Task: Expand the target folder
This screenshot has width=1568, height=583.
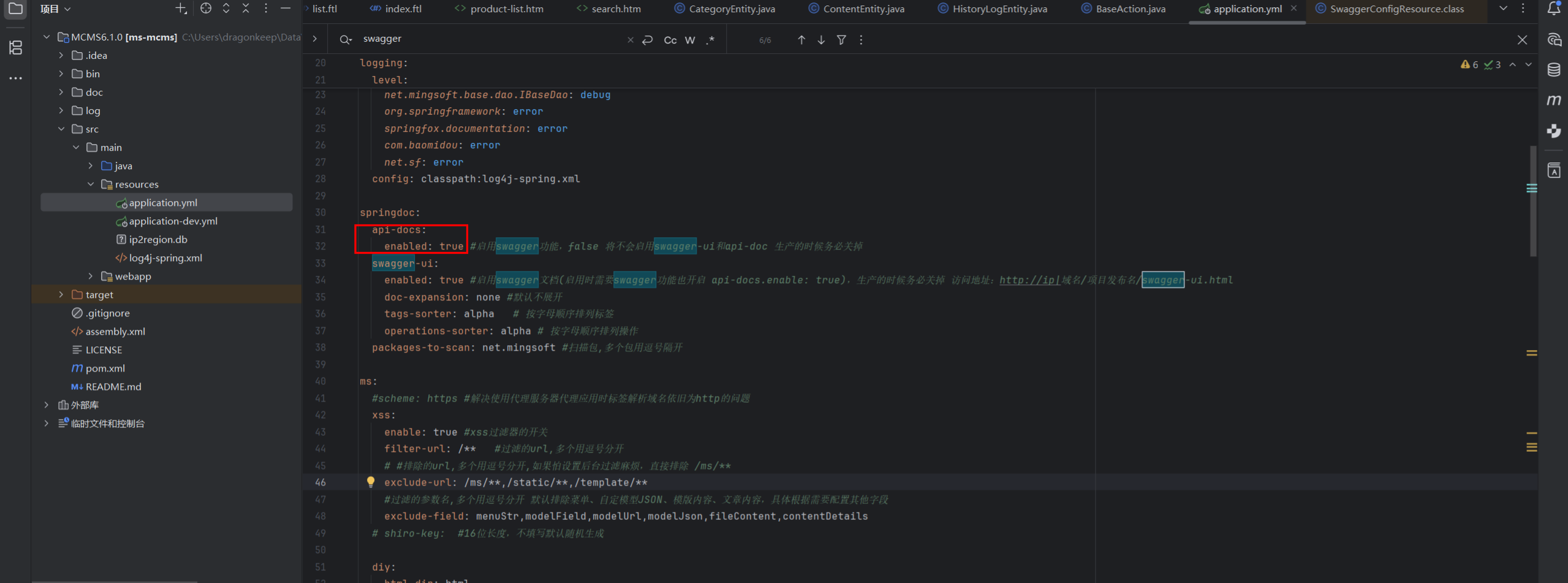Action: 61,295
